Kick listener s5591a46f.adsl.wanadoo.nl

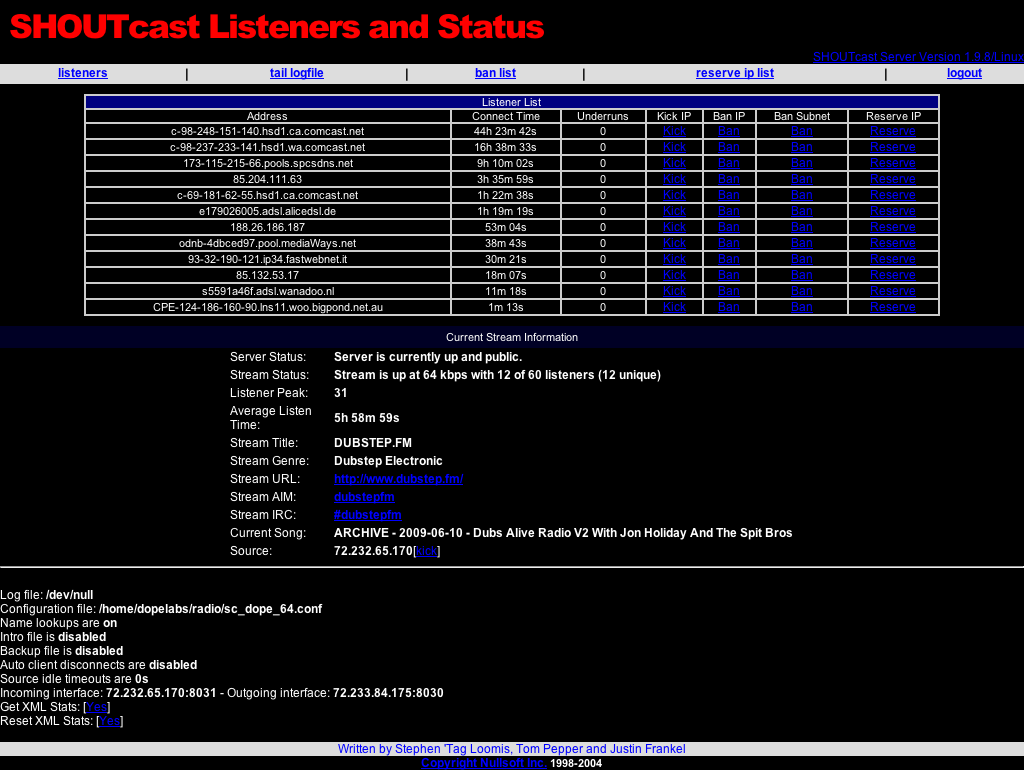tap(674, 291)
